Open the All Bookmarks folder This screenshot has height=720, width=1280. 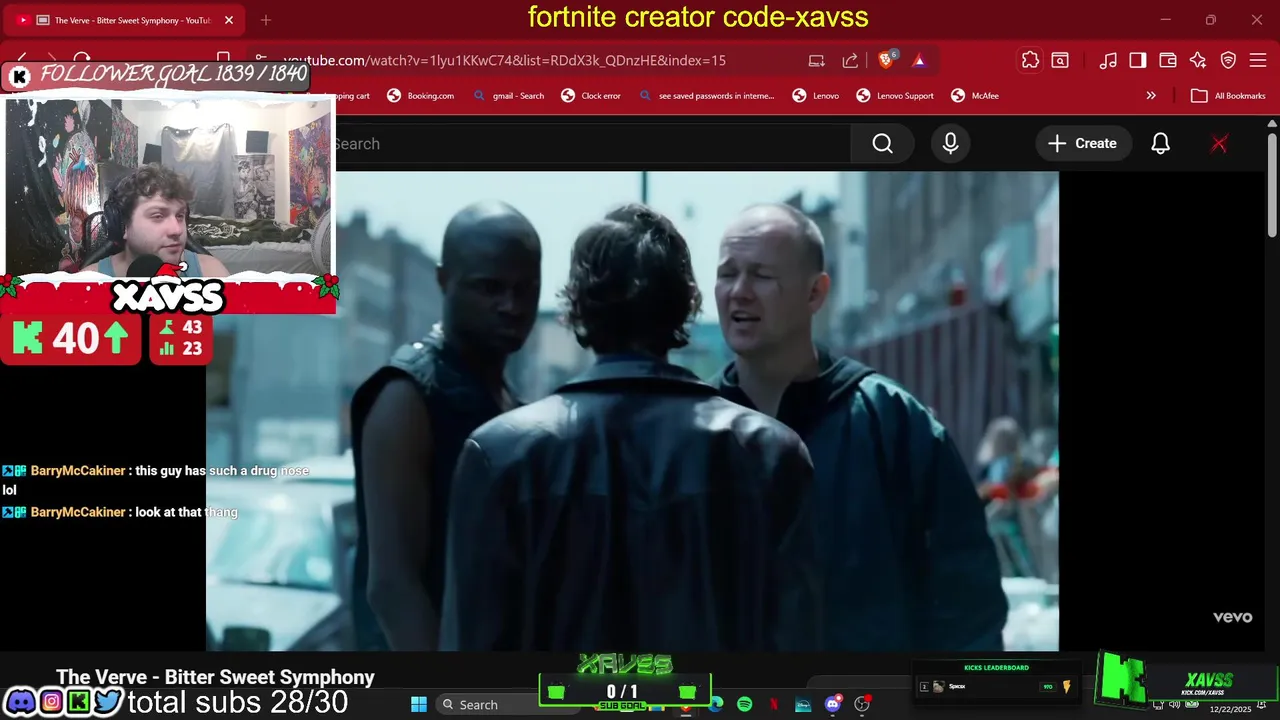pos(1228,96)
